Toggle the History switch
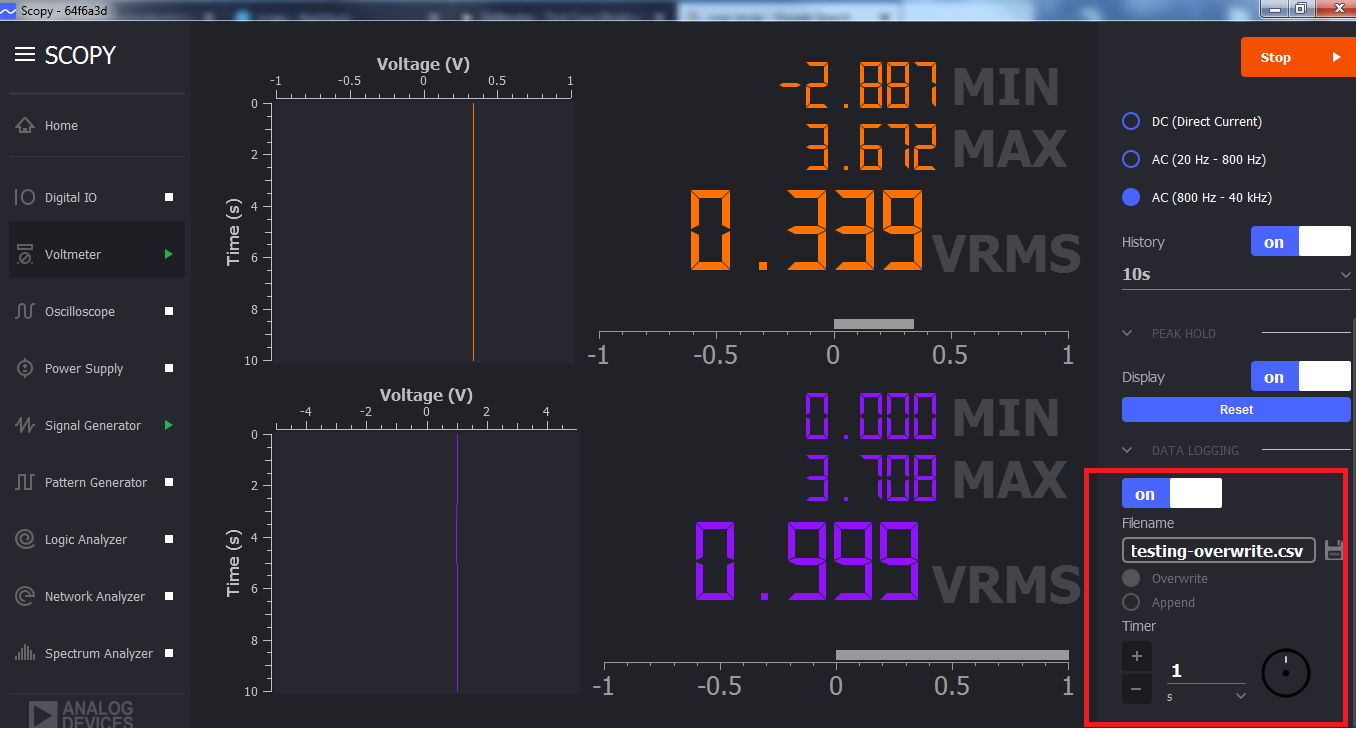This screenshot has width=1356, height=730. [1300, 242]
